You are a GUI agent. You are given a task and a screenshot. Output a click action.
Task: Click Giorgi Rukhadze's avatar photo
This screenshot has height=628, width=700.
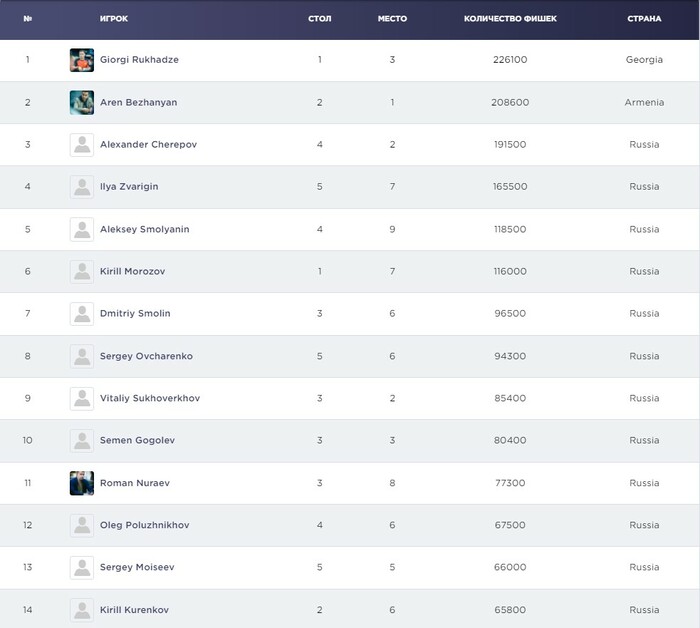click(82, 60)
